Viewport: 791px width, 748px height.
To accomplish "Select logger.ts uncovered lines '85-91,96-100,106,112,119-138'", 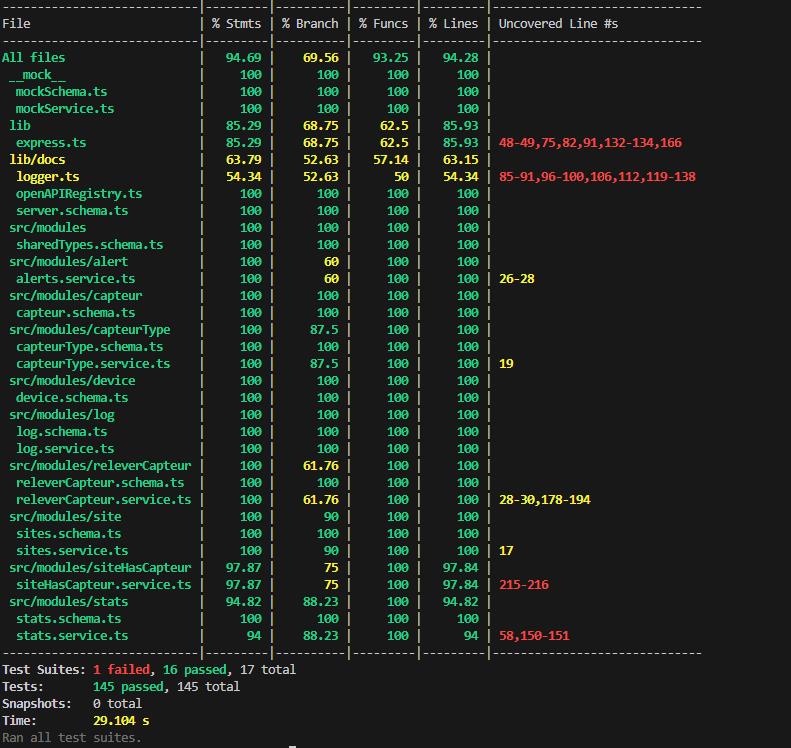I will 597,177.
